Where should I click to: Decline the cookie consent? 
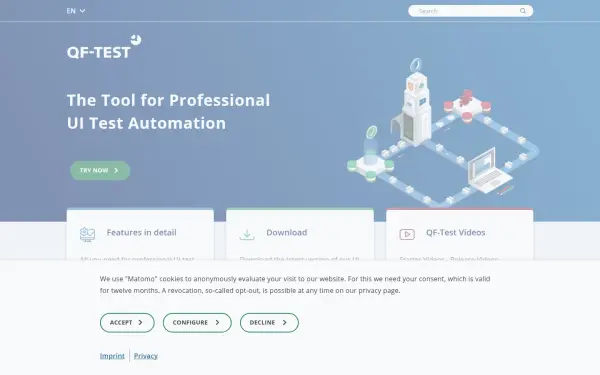(x=269, y=323)
